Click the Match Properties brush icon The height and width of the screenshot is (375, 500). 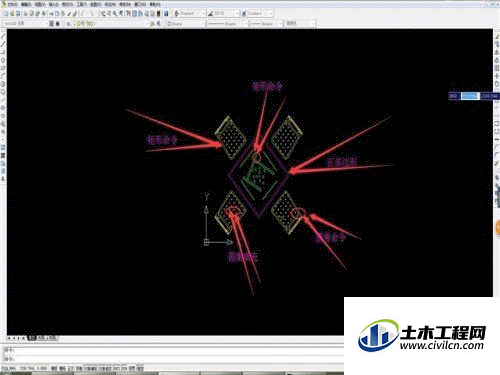click(75, 14)
